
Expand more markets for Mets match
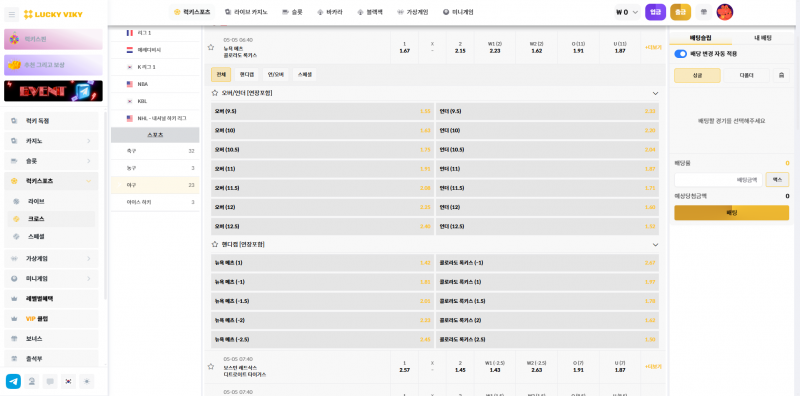[653, 47]
